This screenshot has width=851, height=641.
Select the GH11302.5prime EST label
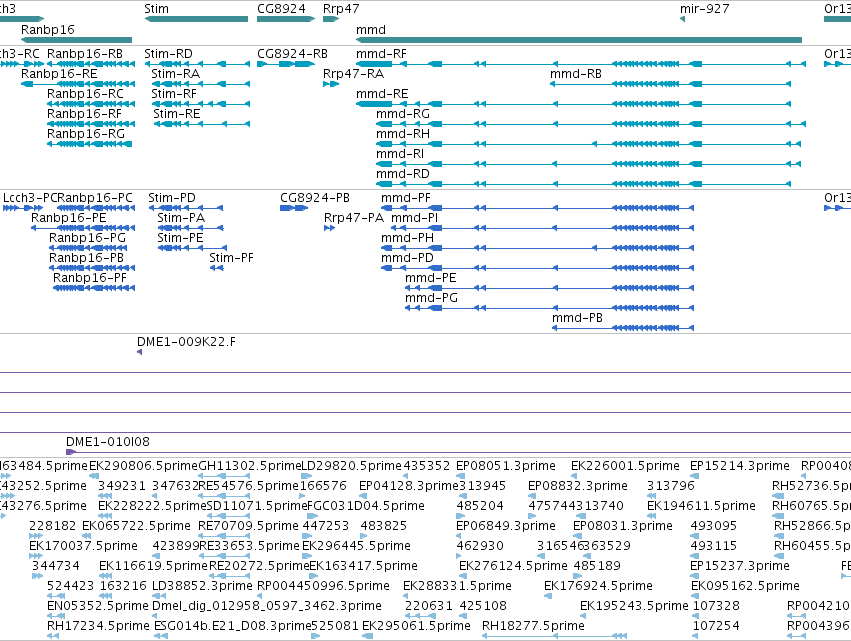(250, 466)
